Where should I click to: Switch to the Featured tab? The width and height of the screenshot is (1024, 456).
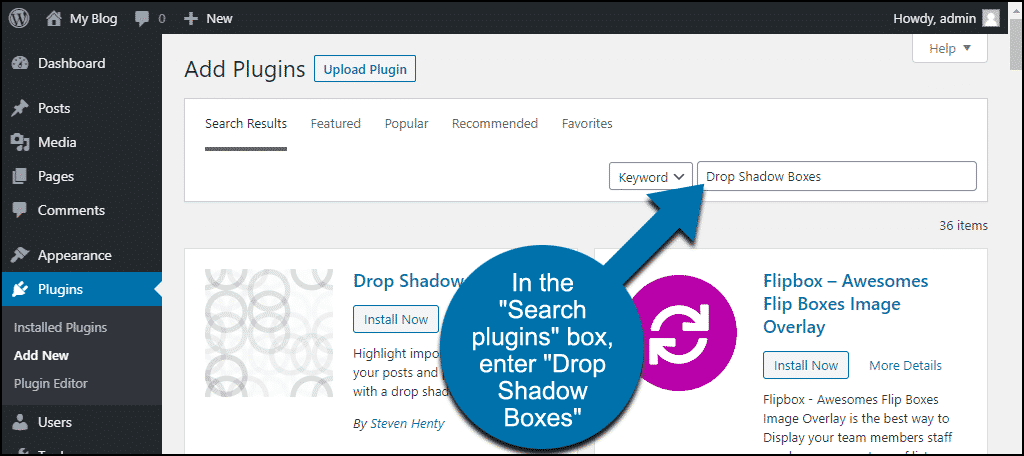(336, 123)
